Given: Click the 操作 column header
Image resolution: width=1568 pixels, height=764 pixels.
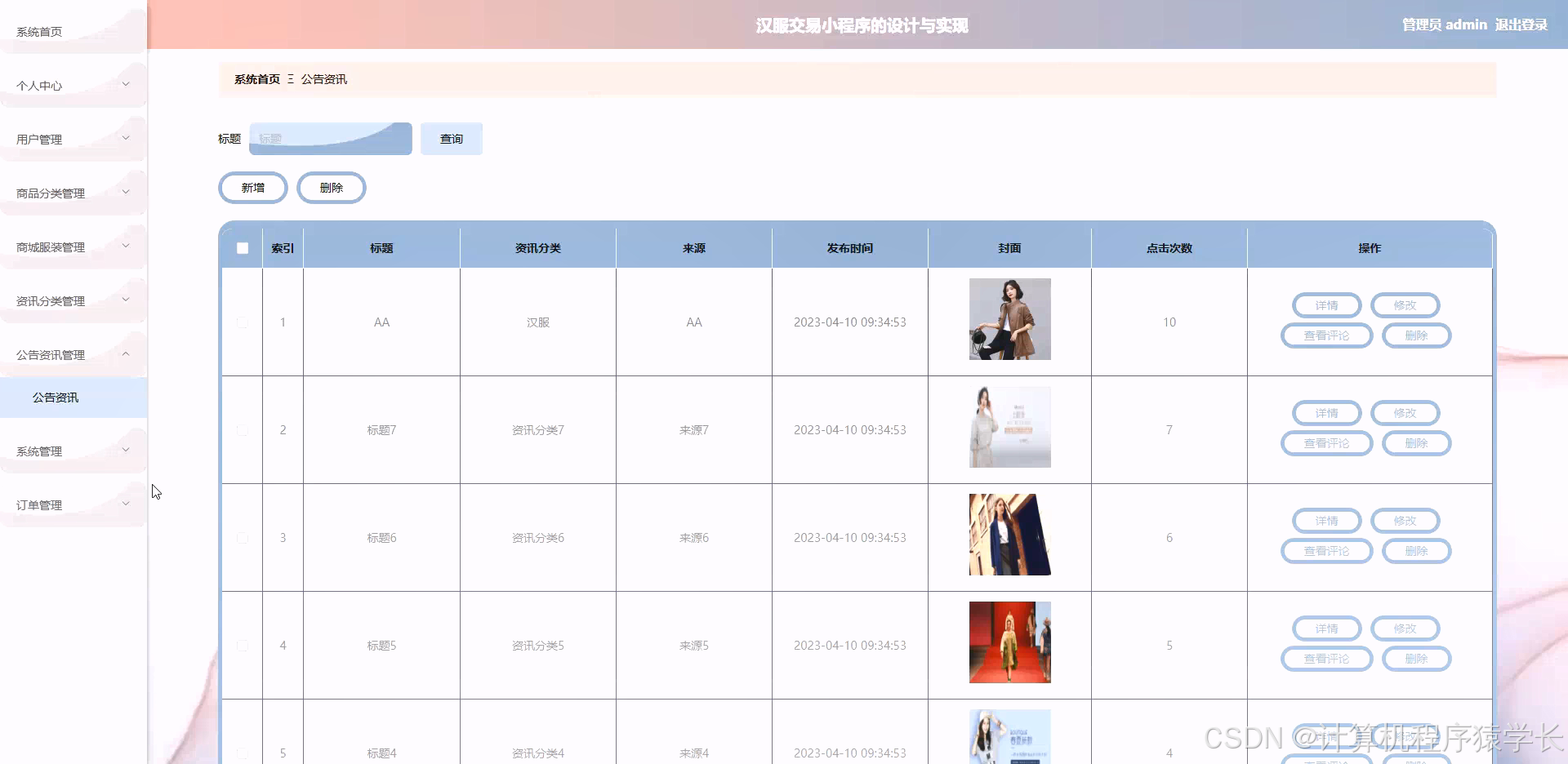Looking at the screenshot, I should pos(1370,248).
